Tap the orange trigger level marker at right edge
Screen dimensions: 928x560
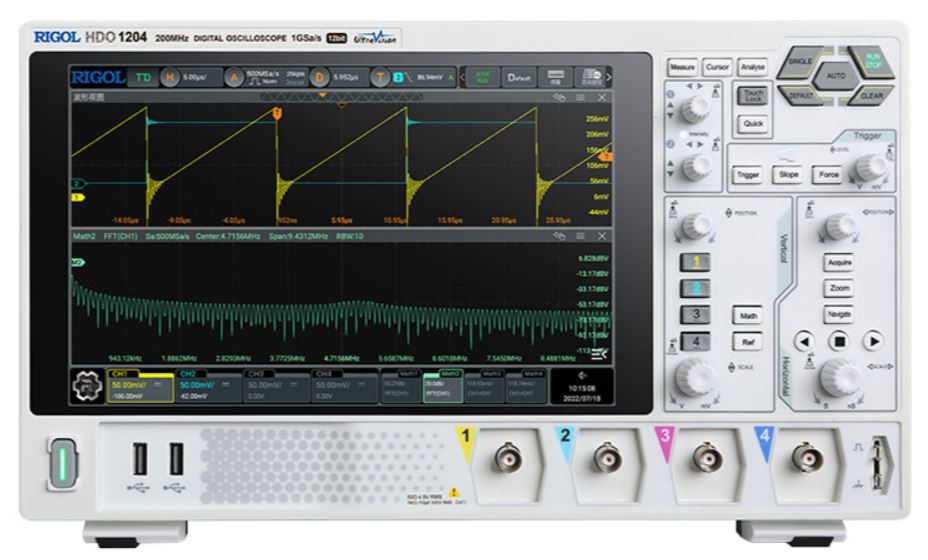(605, 157)
